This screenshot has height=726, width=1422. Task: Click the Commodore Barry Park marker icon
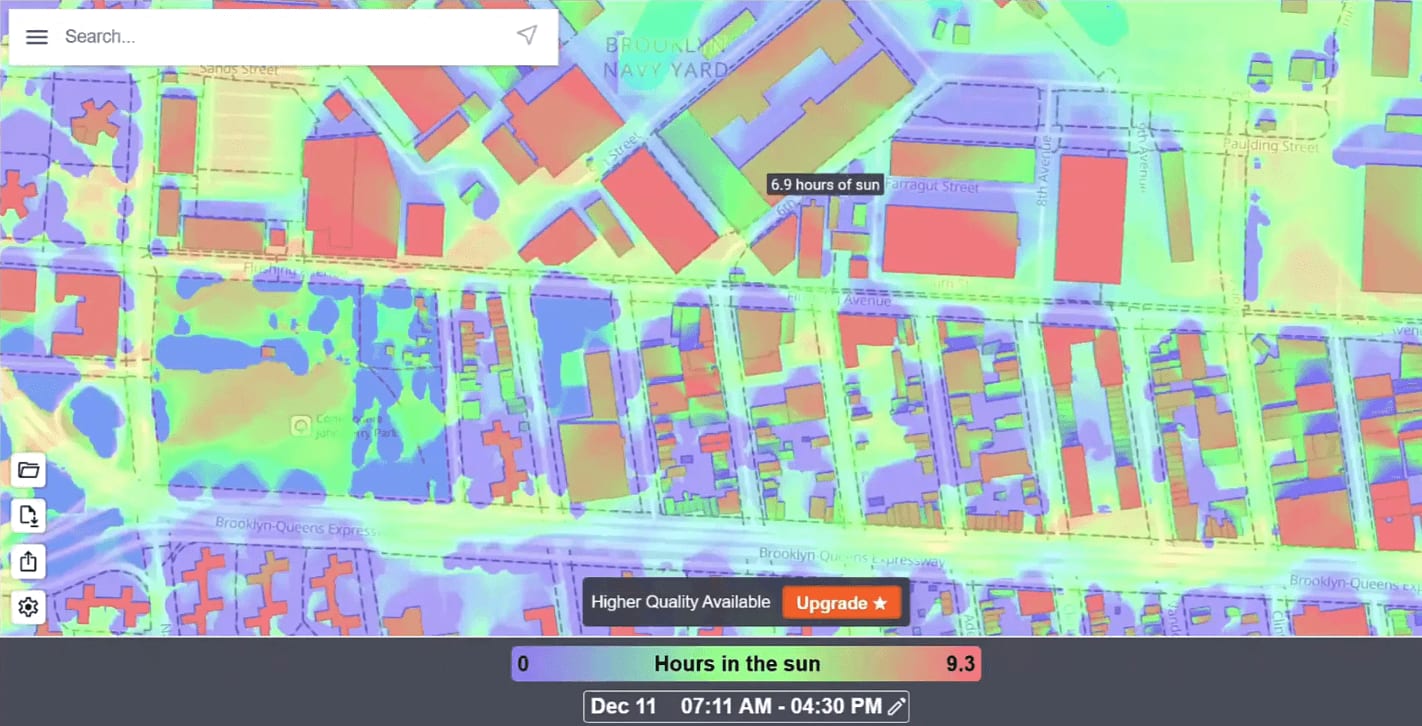[300, 425]
